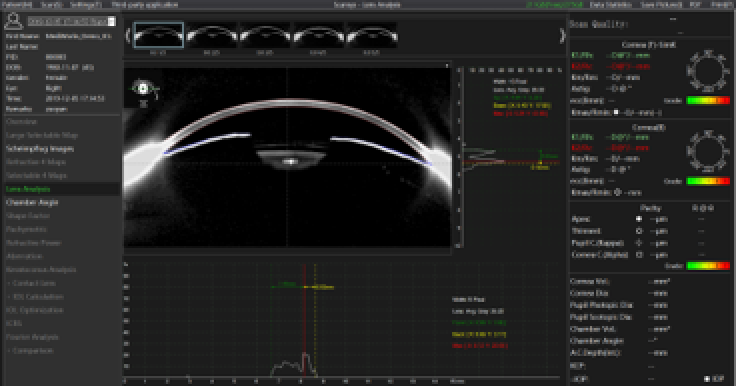Click the PDF export option
This screenshot has height=386, width=736.
(x=695, y=5)
